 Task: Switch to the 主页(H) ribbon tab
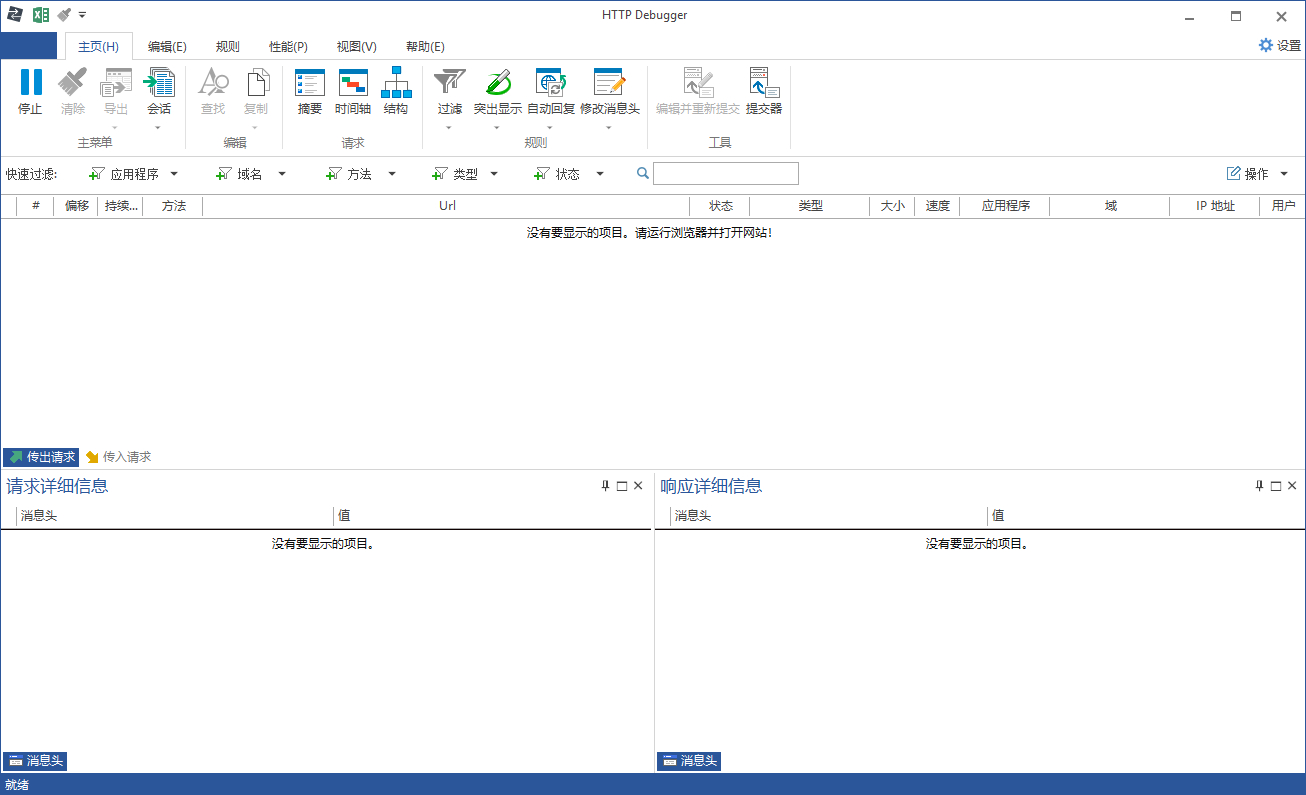98,46
